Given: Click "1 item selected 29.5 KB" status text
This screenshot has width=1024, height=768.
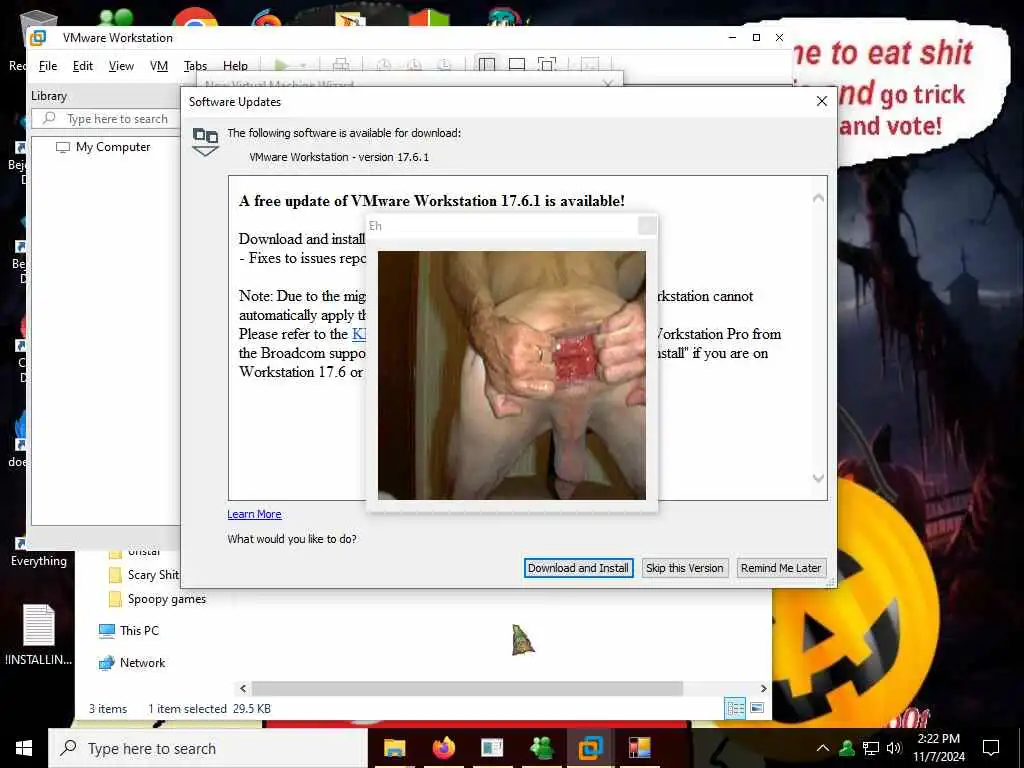Looking at the screenshot, I should tap(209, 709).
